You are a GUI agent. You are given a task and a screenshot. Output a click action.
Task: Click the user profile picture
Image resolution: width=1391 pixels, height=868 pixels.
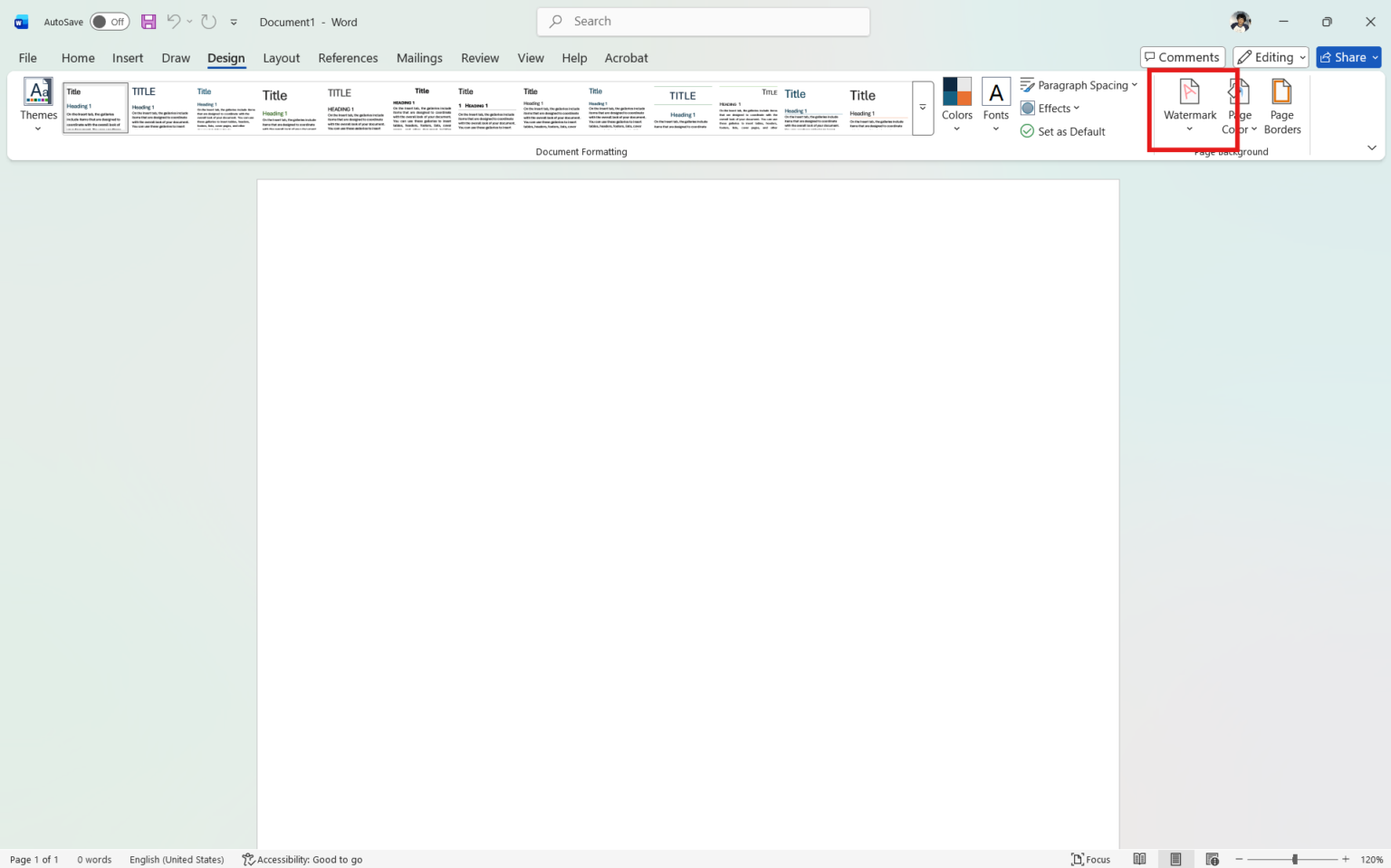tap(1241, 22)
